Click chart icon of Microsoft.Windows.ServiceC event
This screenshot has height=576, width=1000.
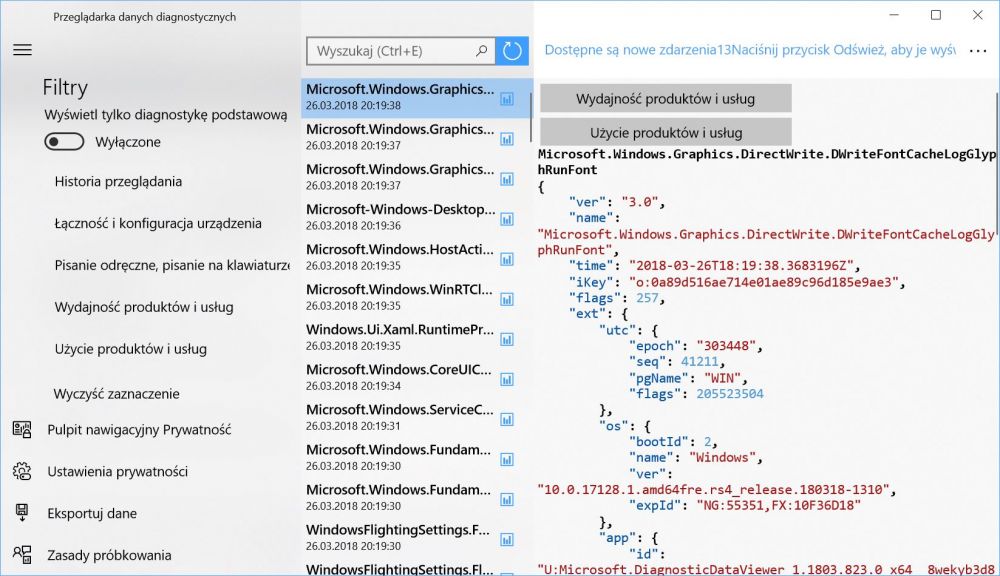507,419
